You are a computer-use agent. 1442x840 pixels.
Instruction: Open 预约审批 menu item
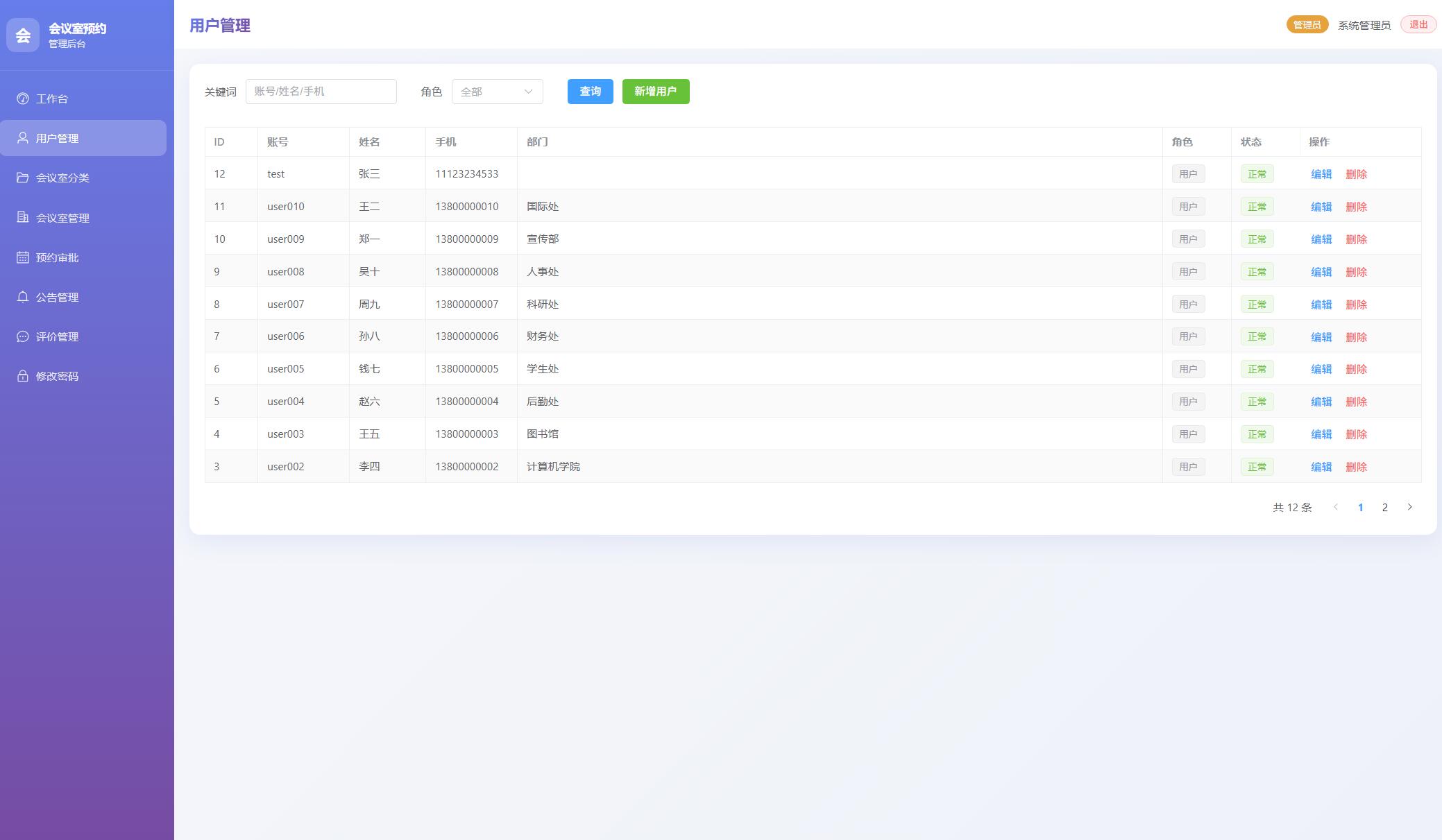57,257
